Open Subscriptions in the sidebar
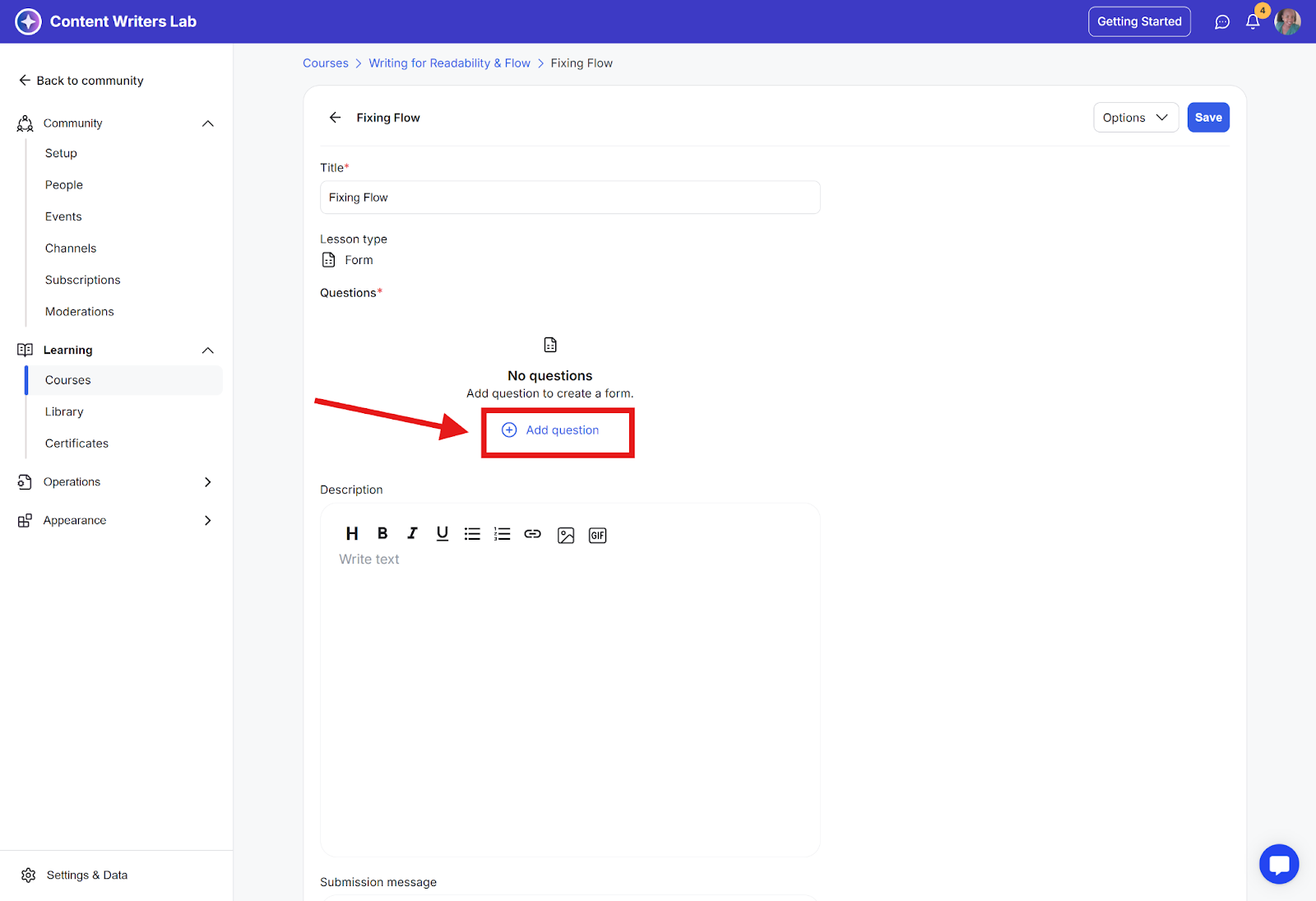1316x901 pixels. tap(82, 280)
